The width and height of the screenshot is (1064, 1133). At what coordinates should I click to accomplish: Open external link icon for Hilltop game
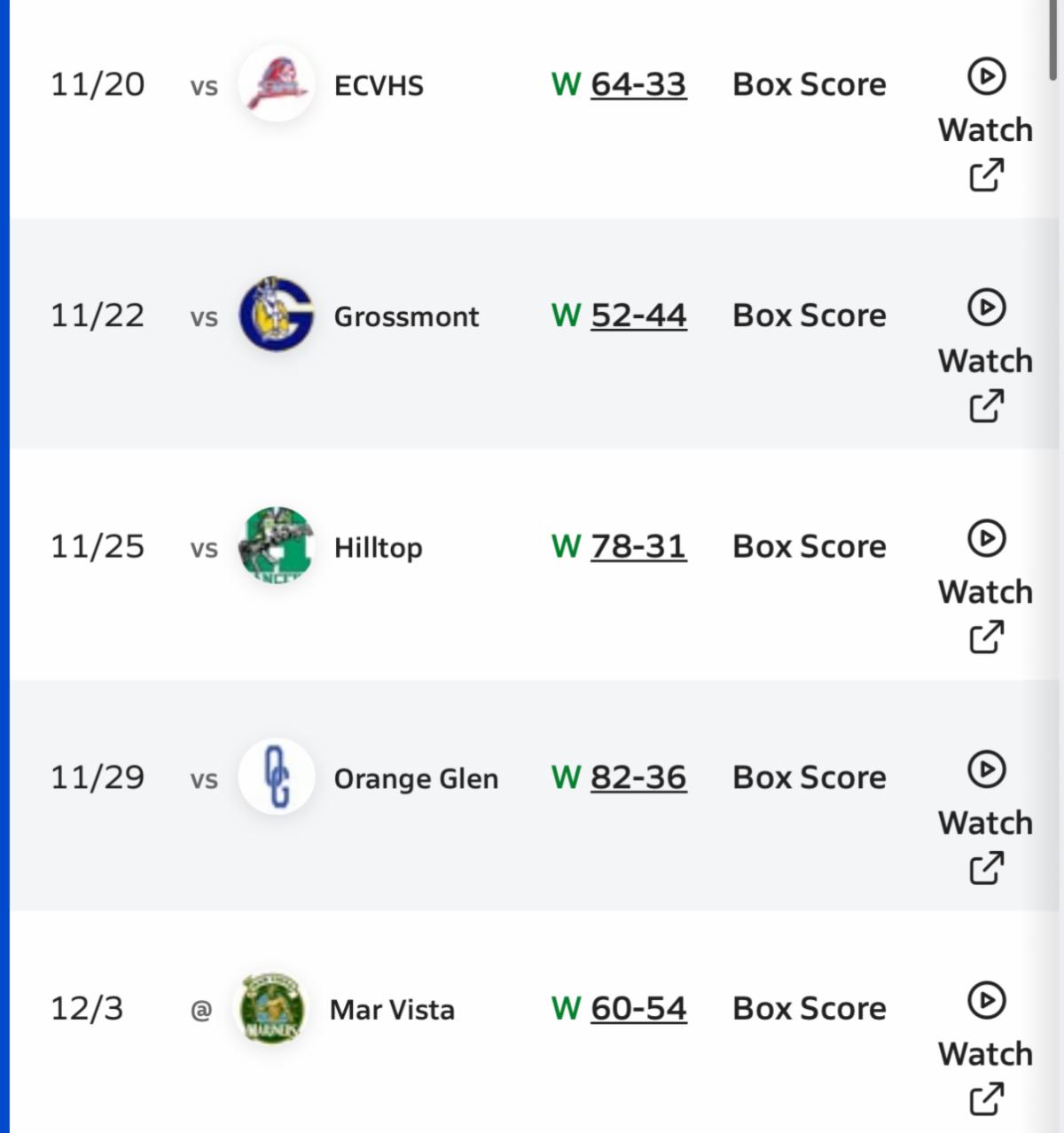pyautogui.click(x=986, y=637)
